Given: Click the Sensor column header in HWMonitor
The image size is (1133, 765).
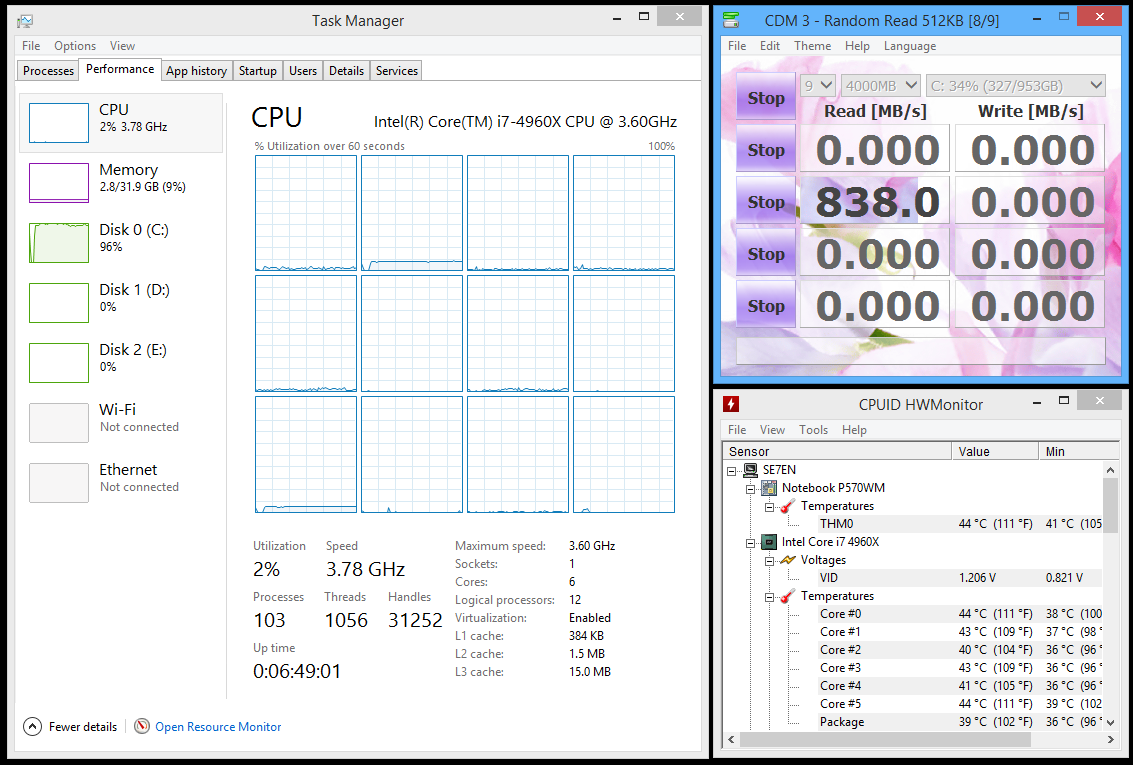Looking at the screenshot, I should 837,451.
